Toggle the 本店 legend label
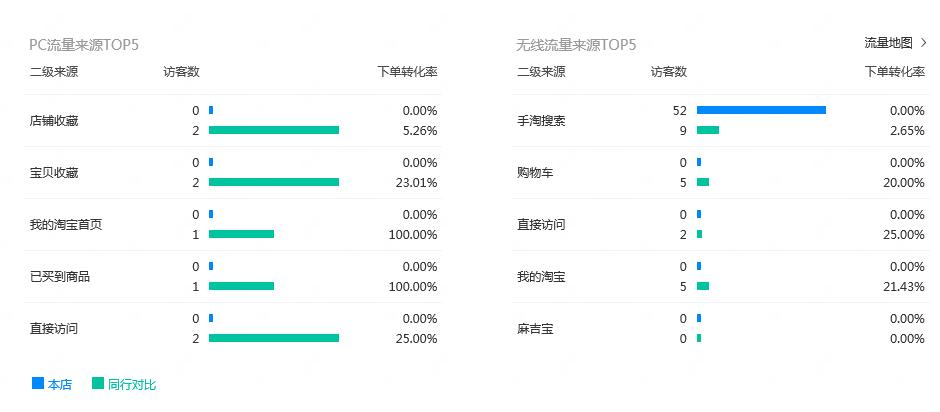940x412 pixels. coord(60,384)
